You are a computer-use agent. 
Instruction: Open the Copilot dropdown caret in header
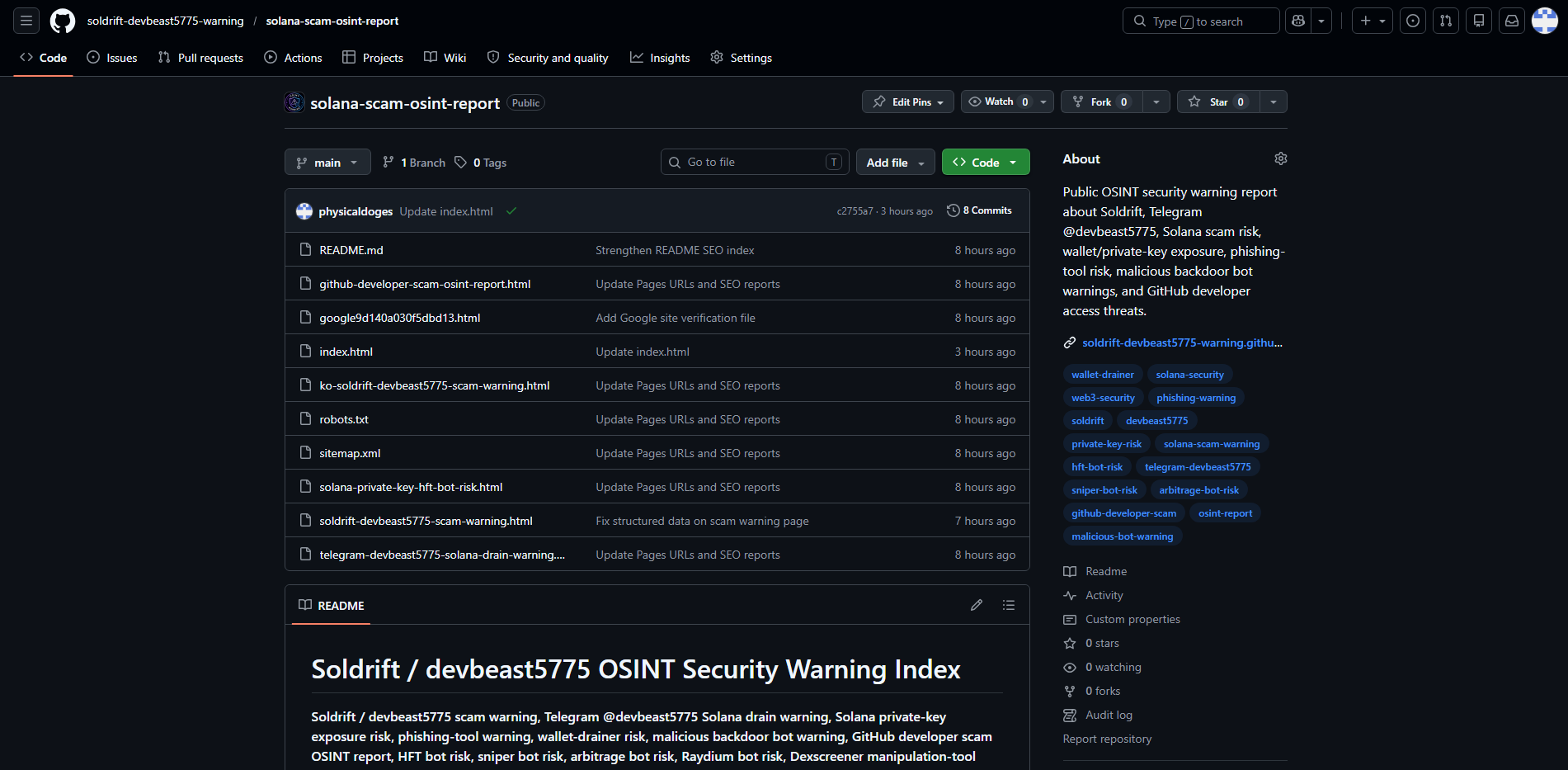[x=1321, y=21]
